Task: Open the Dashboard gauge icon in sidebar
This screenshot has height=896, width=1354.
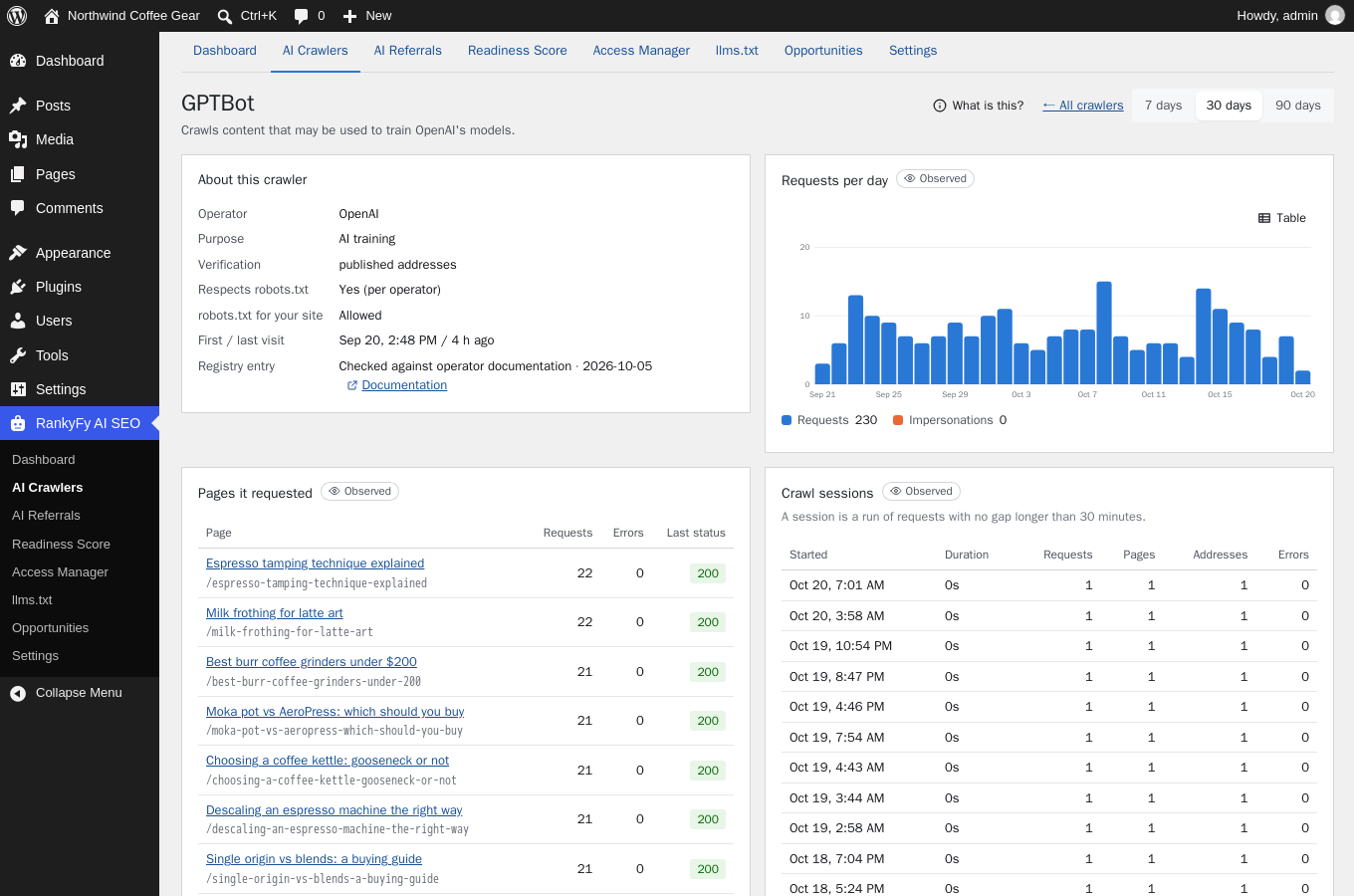Action: (x=18, y=61)
